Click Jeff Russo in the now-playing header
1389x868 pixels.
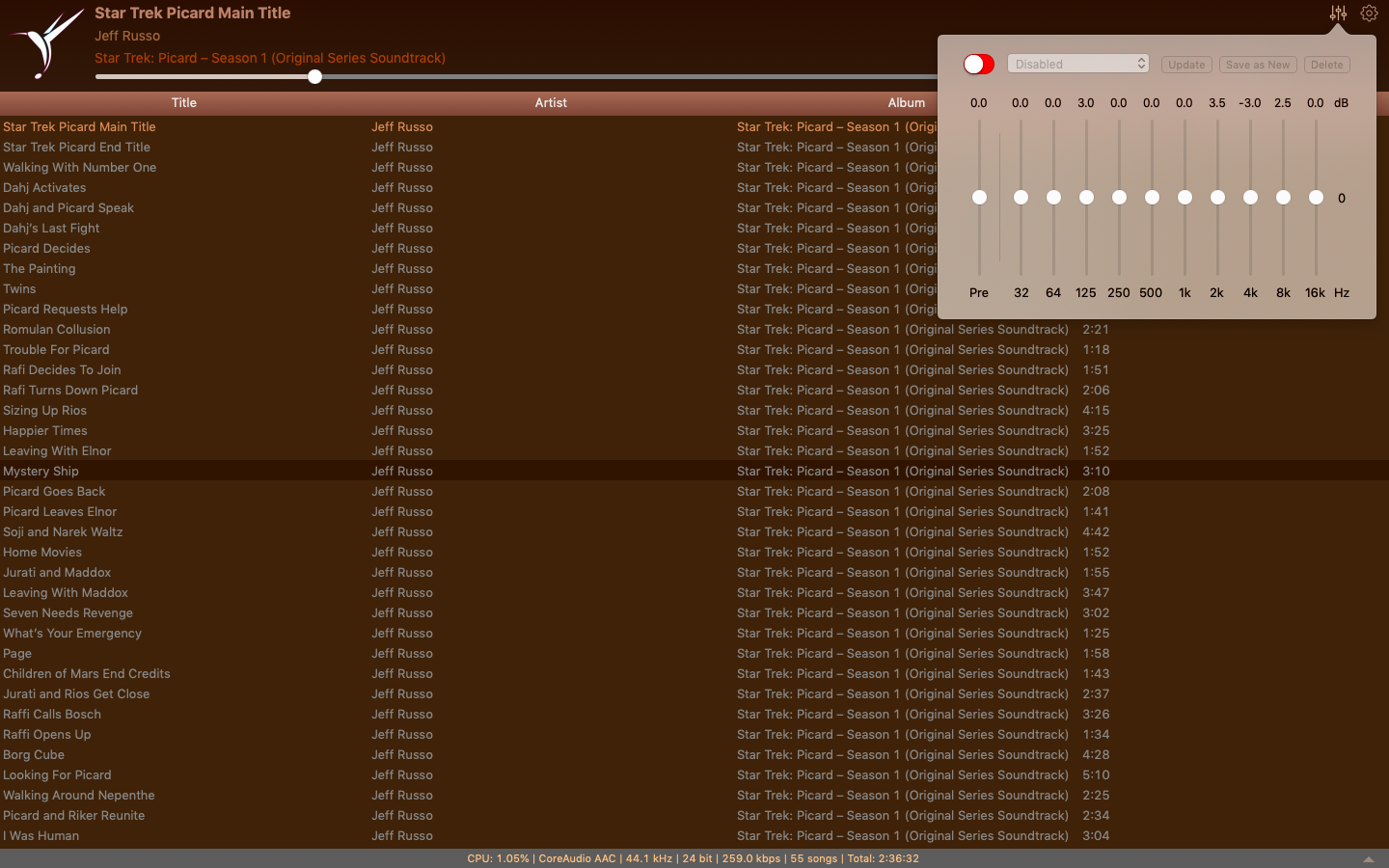tap(127, 36)
